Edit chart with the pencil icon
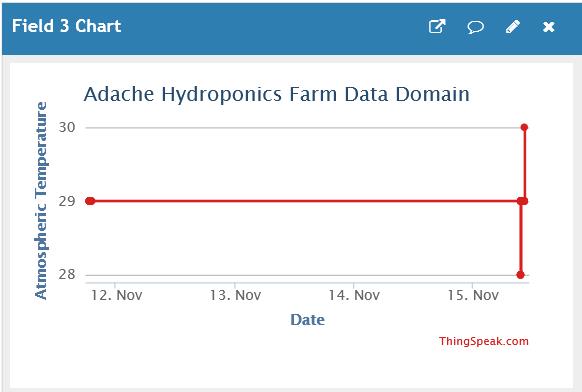Image resolution: width=582 pixels, height=392 pixels. click(x=513, y=27)
